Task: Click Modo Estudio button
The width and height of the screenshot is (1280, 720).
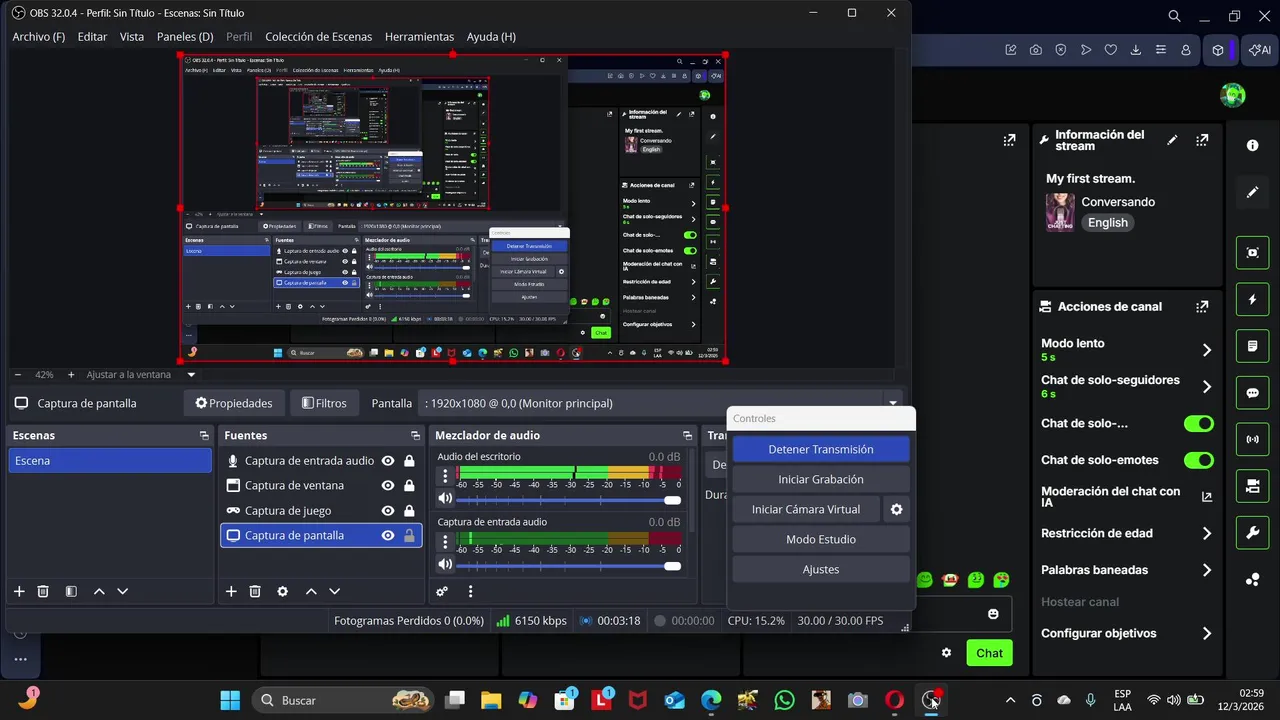Action: [x=821, y=539]
